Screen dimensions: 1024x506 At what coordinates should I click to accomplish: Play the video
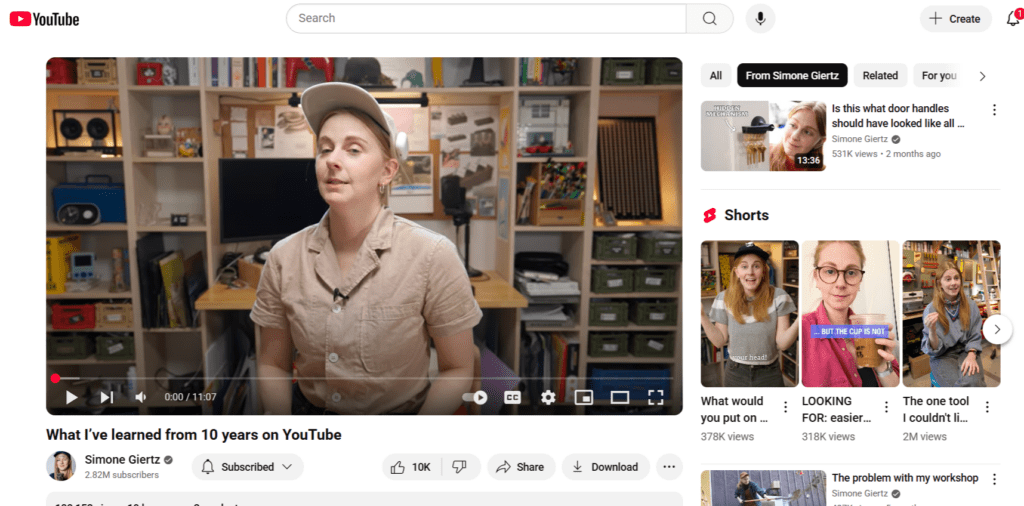pos(72,397)
